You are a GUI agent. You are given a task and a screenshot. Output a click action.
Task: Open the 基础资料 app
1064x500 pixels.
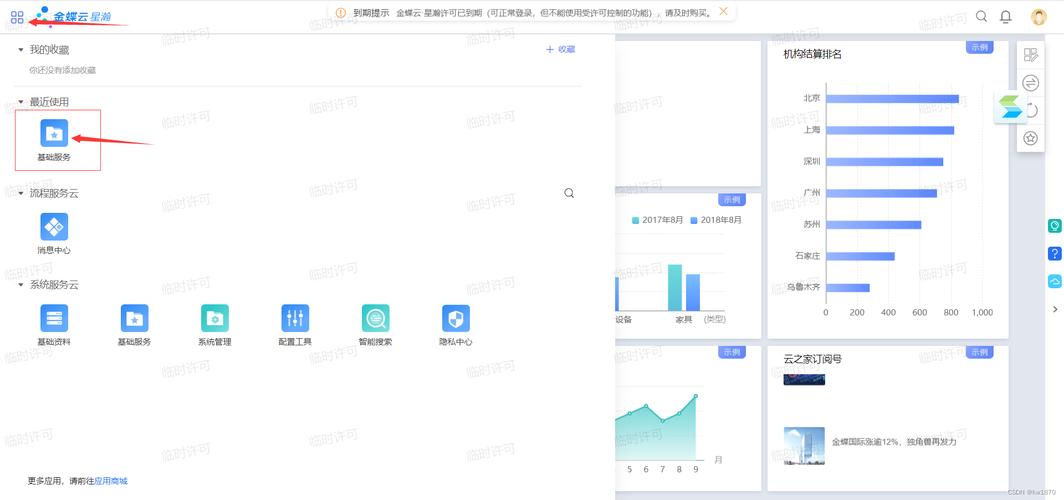[54, 326]
